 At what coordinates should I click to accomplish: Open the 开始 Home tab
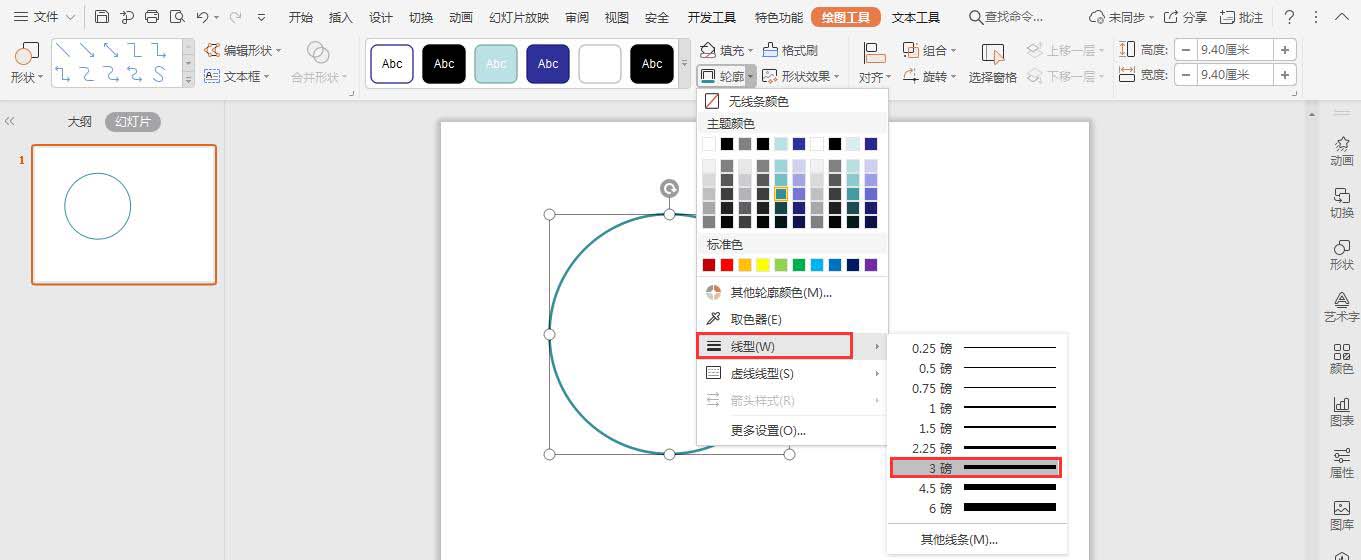pos(300,17)
